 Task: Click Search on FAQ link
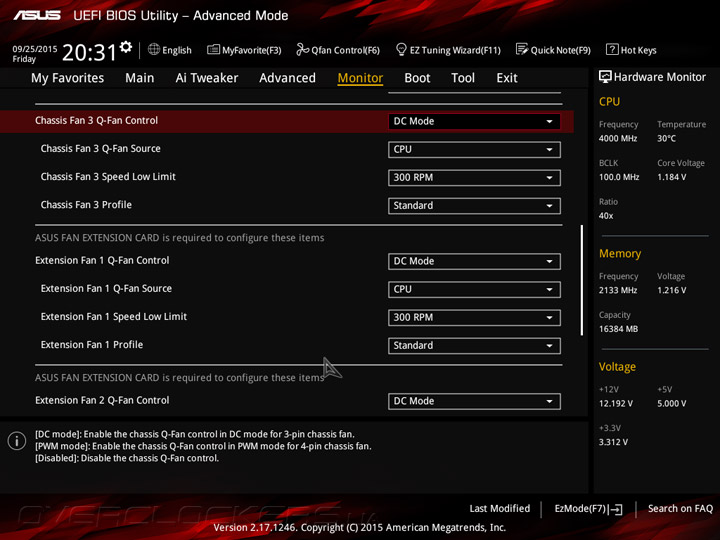pos(680,508)
